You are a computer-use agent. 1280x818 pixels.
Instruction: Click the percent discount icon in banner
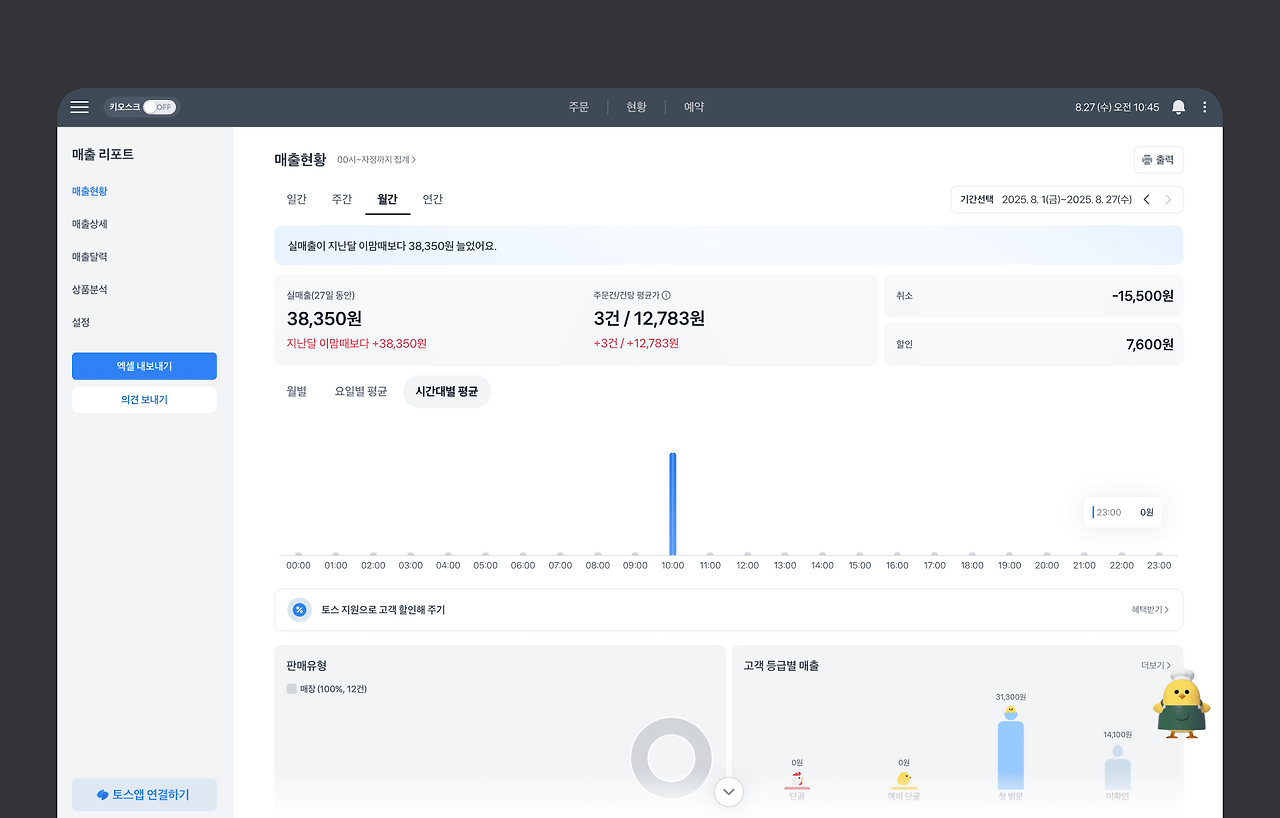coord(299,609)
